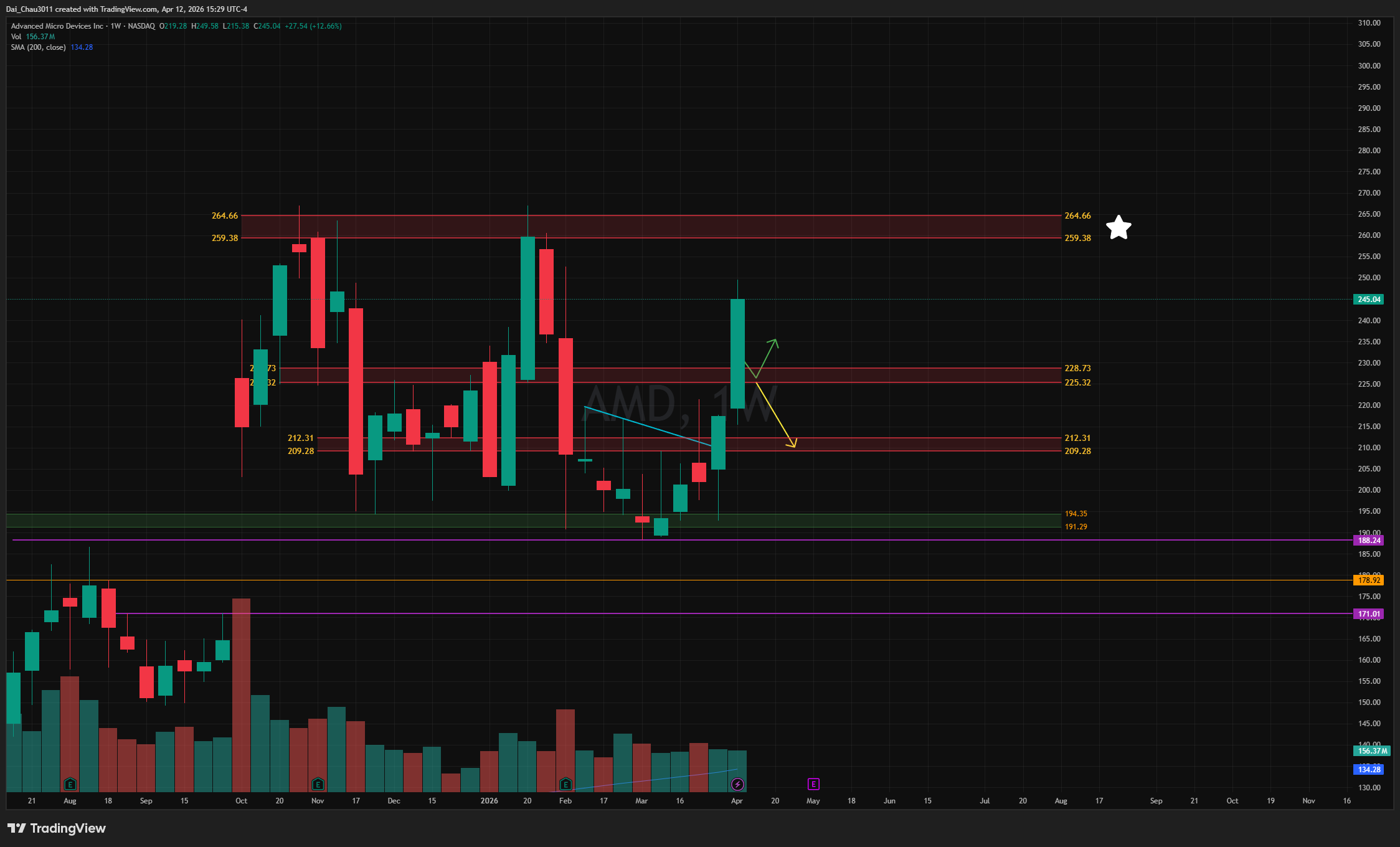Open the November earnings E marker
Viewport: 1400px width, 847px height.
coord(318,784)
